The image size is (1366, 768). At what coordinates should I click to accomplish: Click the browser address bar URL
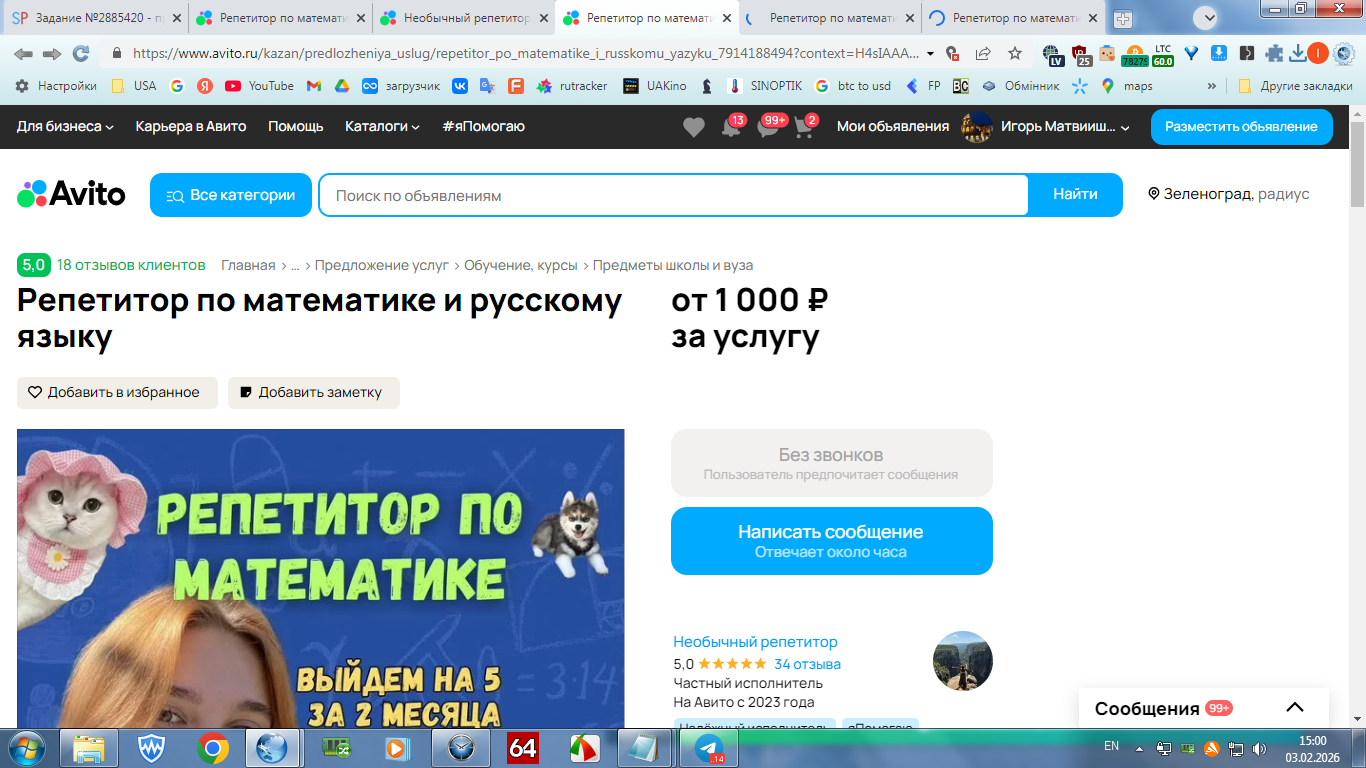click(x=525, y=54)
